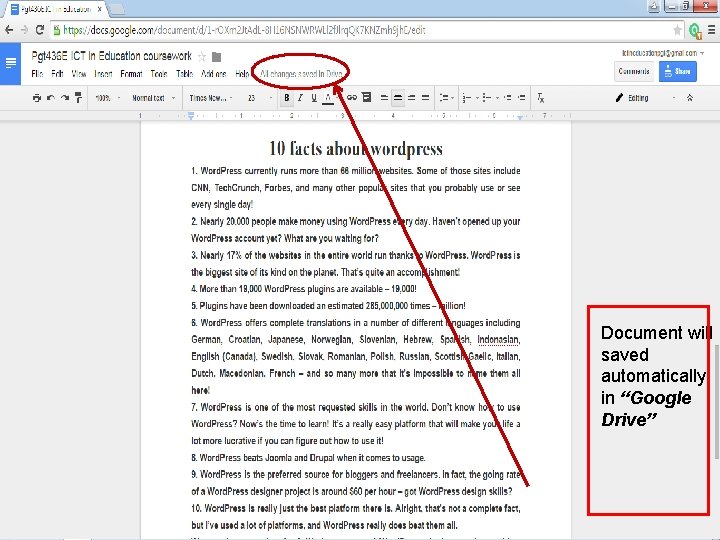Insert a link with the link icon
720x540 pixels.
(352, 98)
